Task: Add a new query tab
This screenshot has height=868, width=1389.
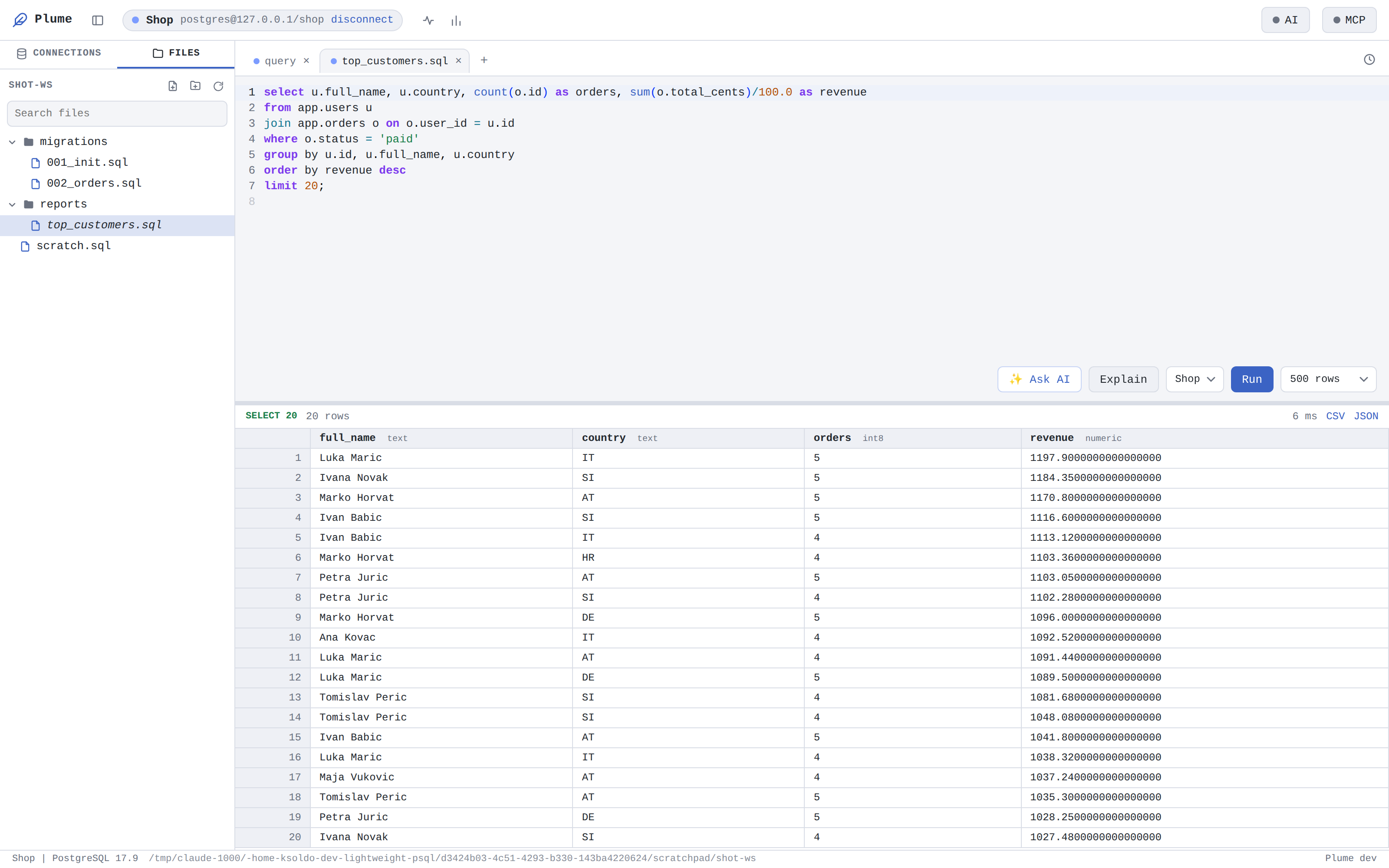Action: click(x=484, y=60)
